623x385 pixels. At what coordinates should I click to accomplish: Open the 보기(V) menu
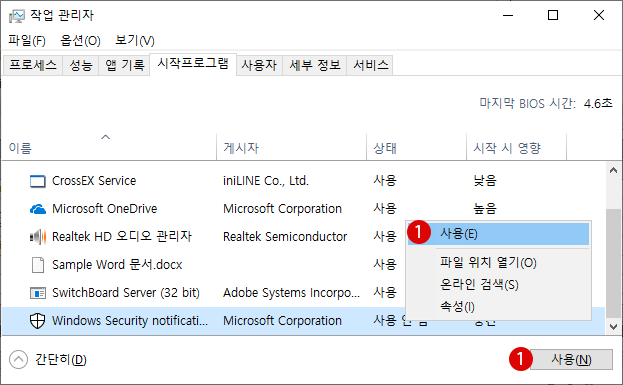135,40
